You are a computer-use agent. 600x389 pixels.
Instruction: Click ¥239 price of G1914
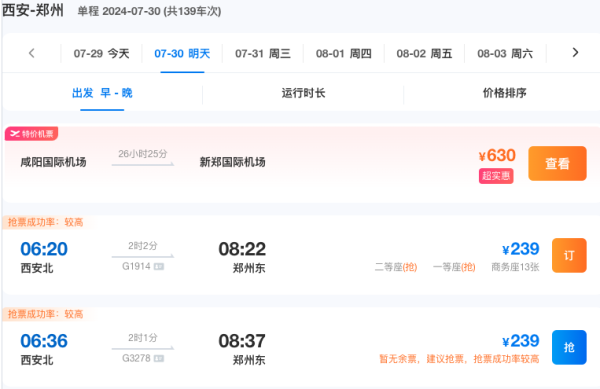pyautogui.click(x=521, y=249)
